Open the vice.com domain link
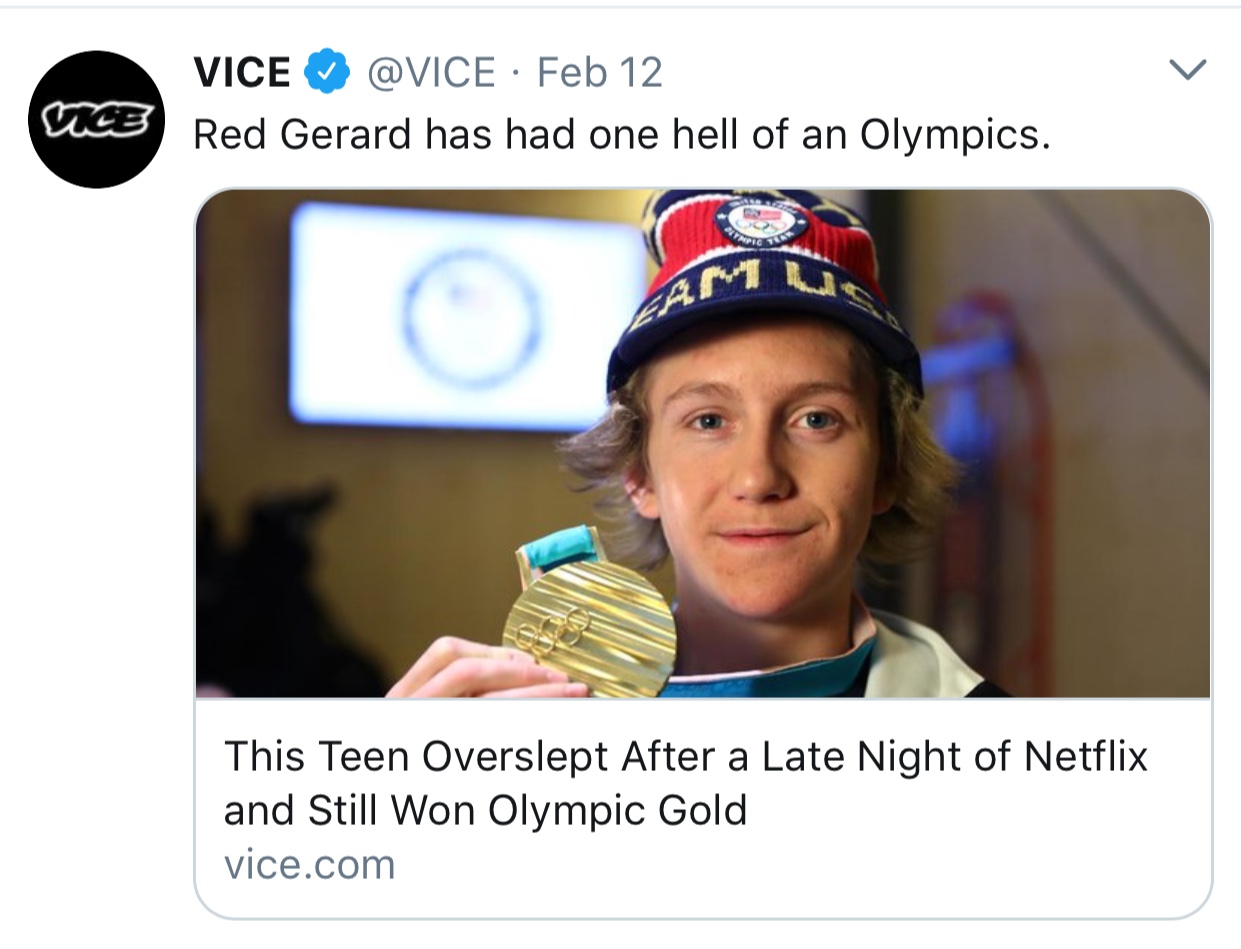The image size is (1241, 949). click(x=309, y=864)
